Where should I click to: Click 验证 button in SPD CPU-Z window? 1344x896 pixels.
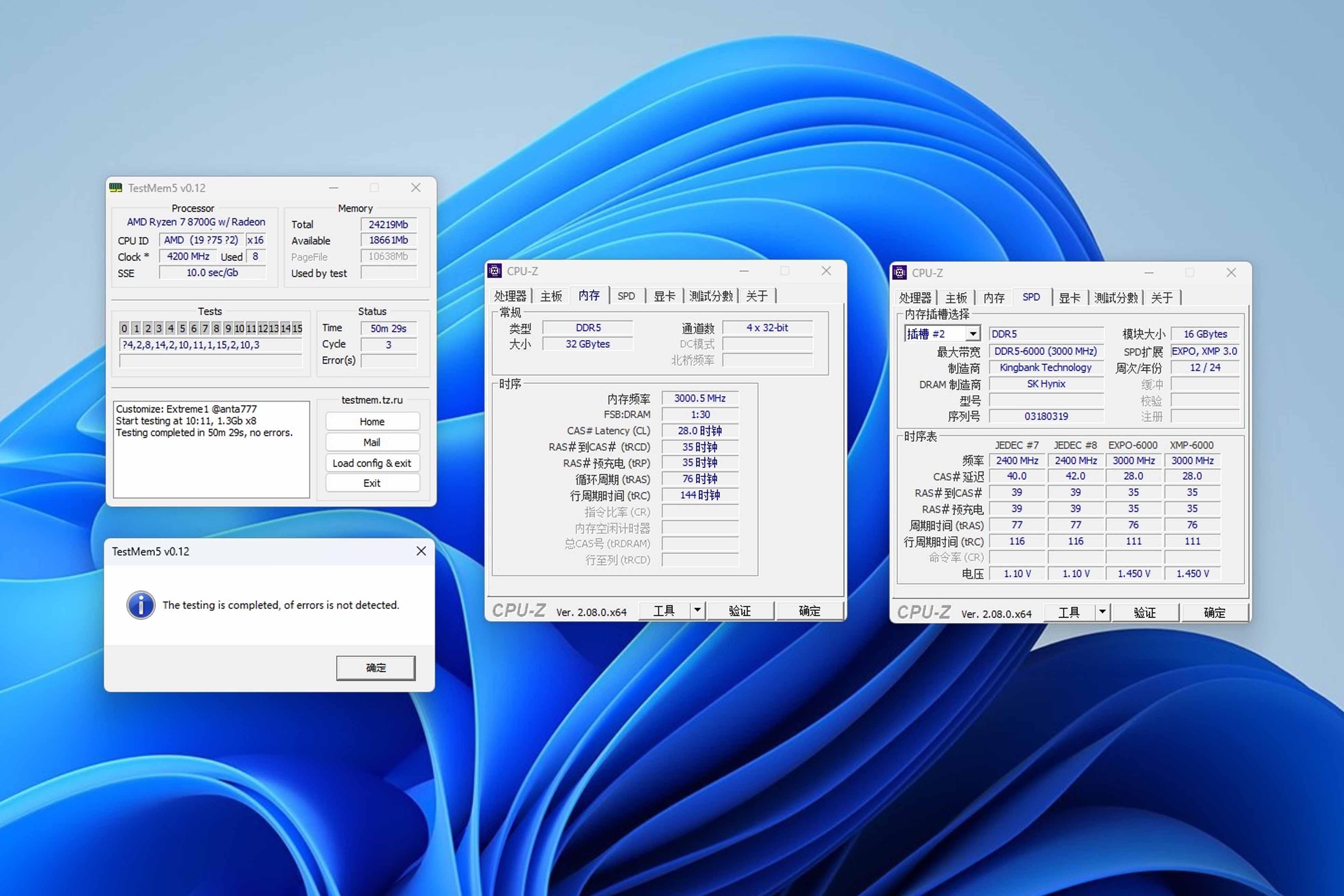point(1145,612)
